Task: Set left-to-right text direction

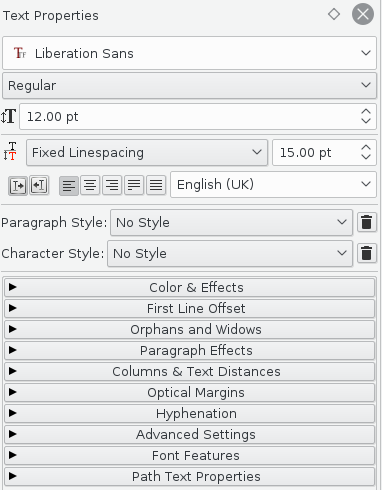Action: pos(18,185)
